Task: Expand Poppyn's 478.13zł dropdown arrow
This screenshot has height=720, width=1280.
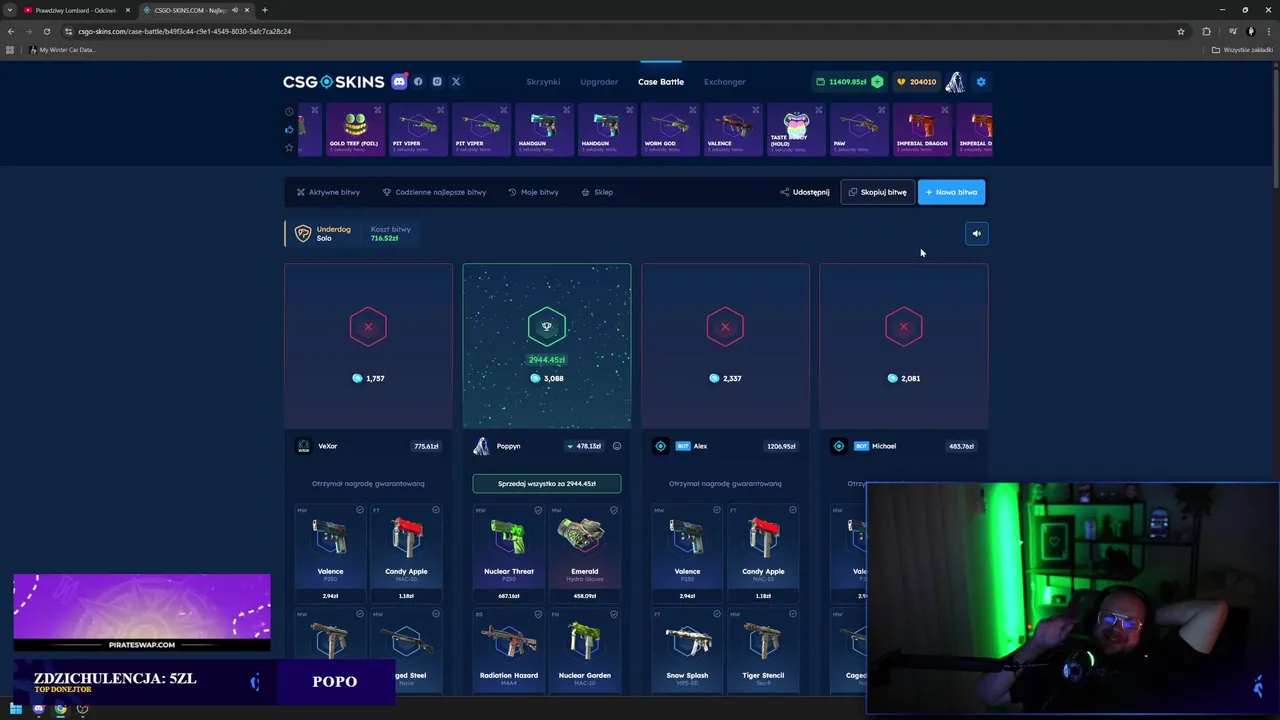Action: tap(570, 446)
